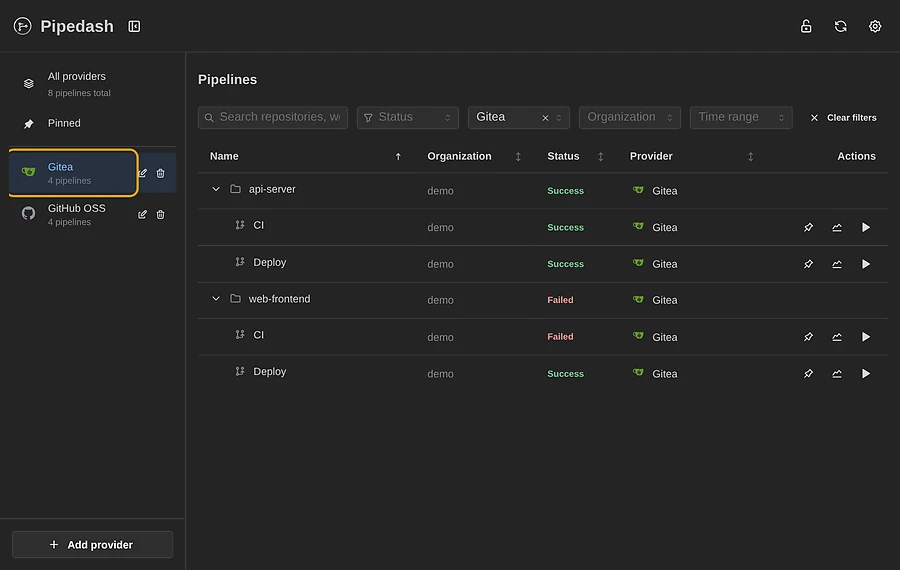Collapse the api-server repository group
This screenshot has width=900, height=570.
point(216,189)
